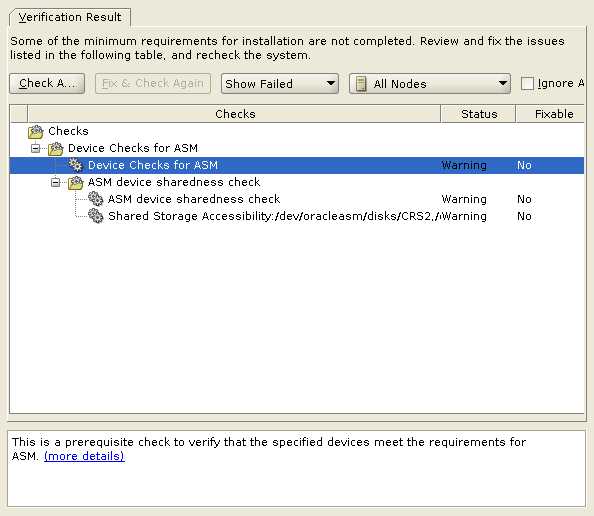The height and width of the screenshot is (516, 594).
Task: Click the Check Again button
Action: tap(47, 83)
